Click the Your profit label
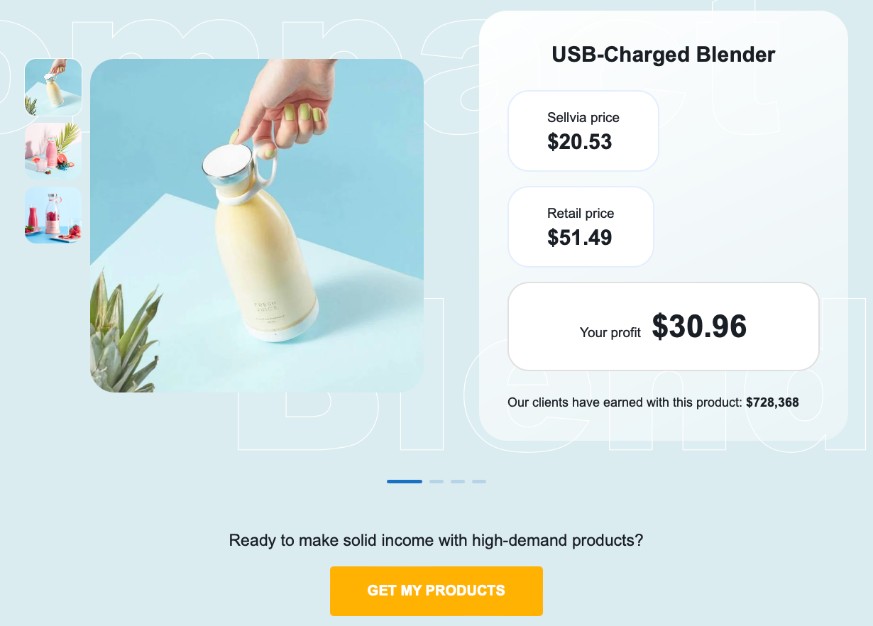The image size is (873, 626). (610, 333)
